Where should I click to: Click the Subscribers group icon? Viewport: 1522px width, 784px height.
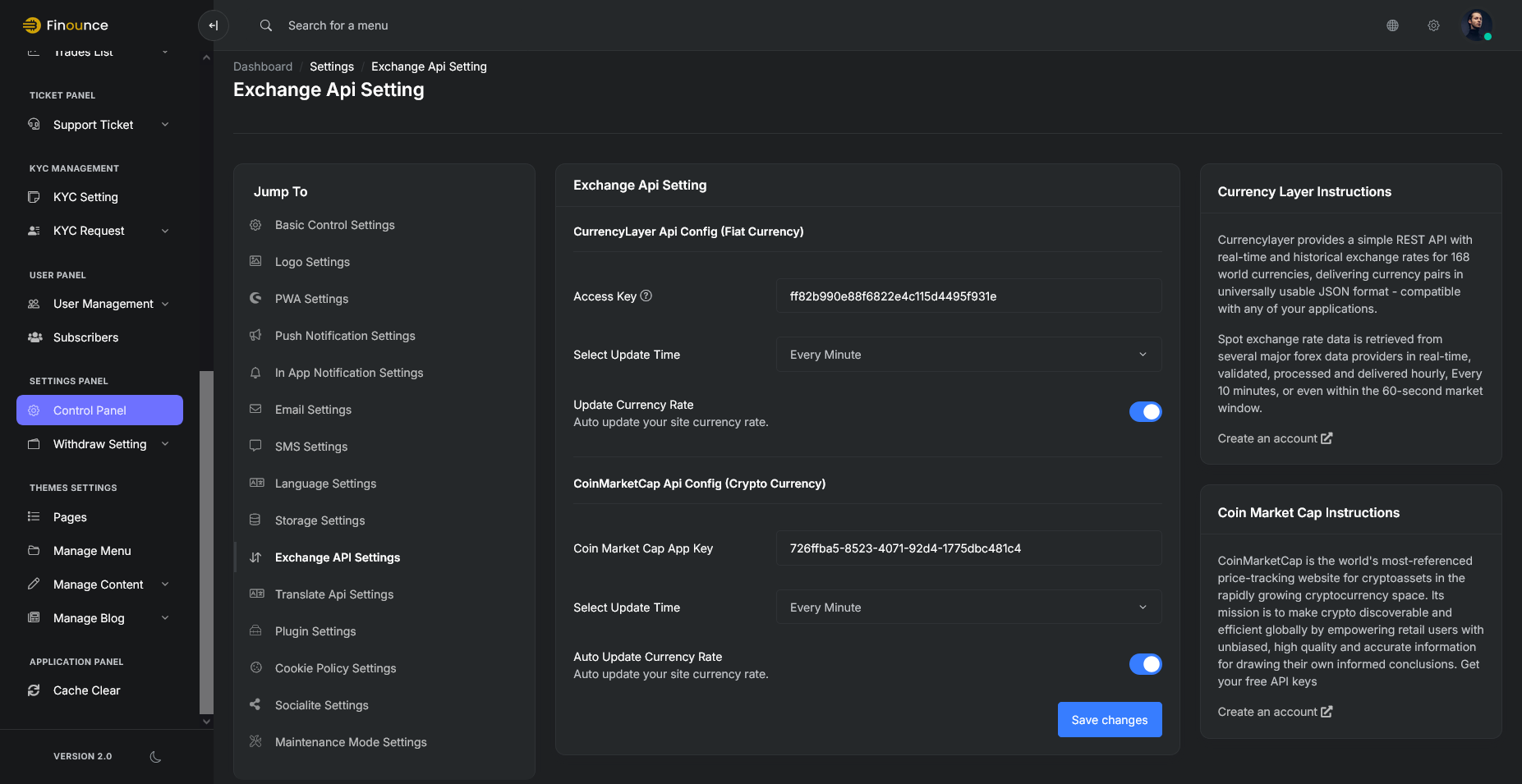[34, 337]
